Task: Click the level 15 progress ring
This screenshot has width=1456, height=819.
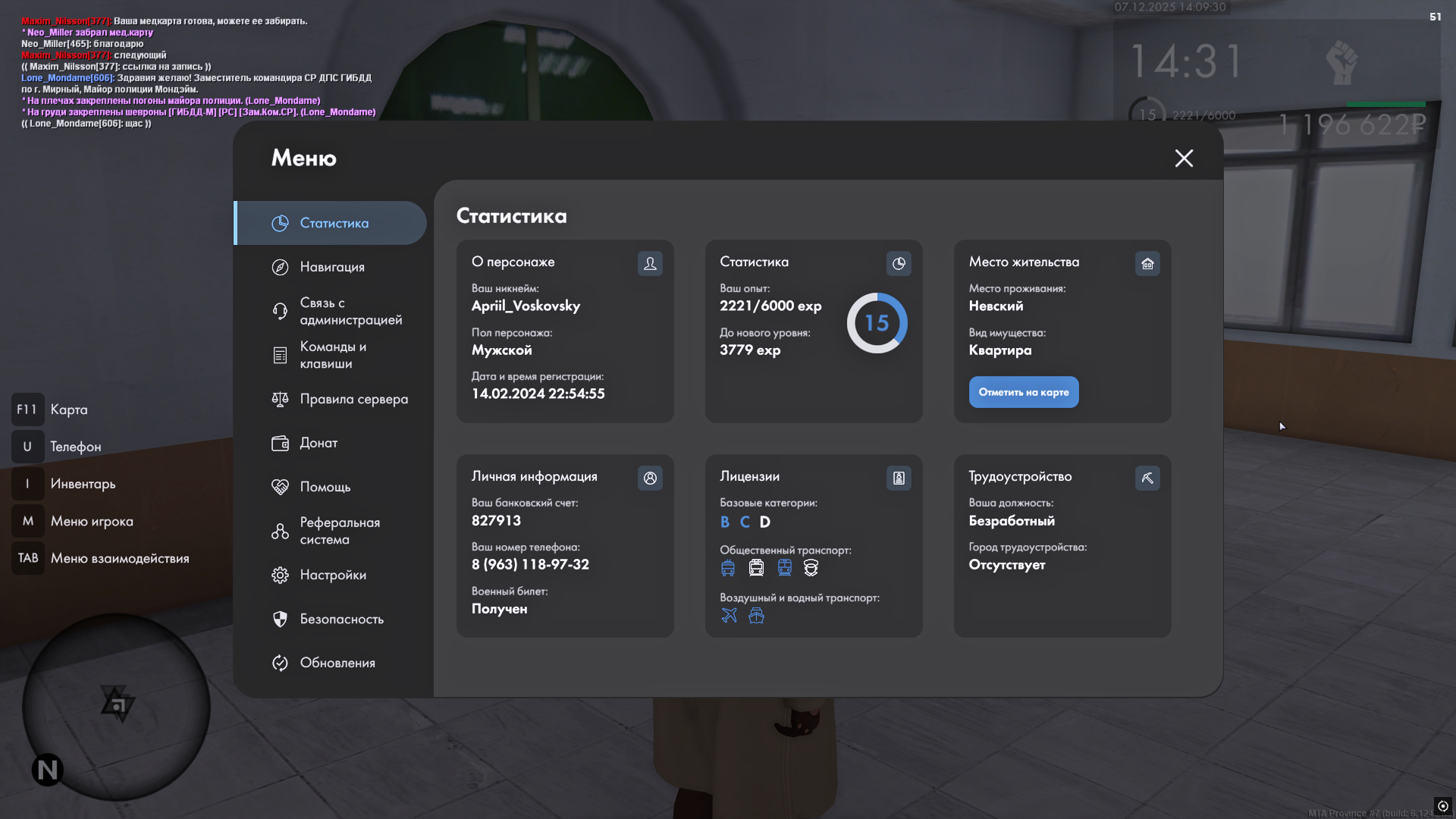Action: point(877,323)
